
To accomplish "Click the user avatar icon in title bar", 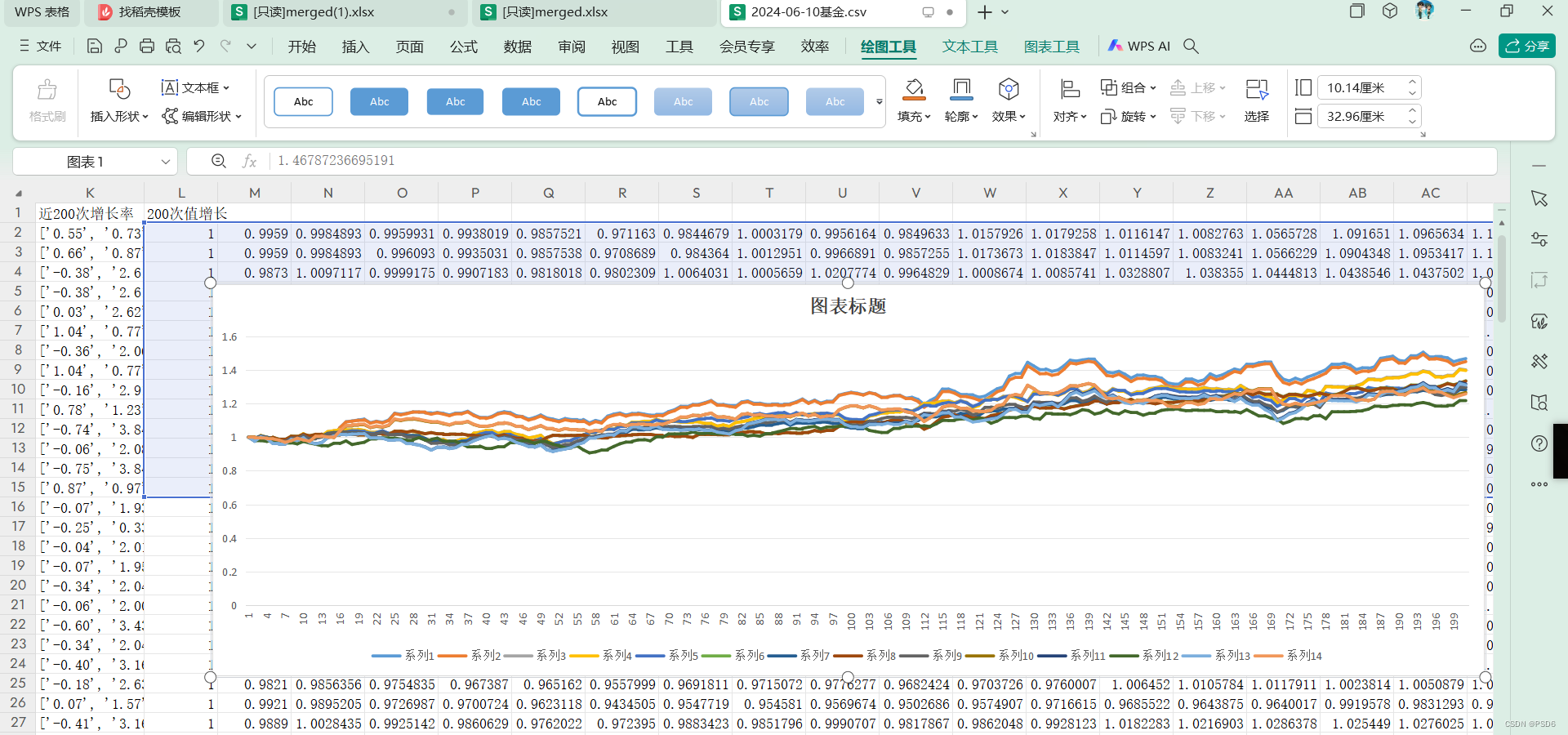I will point(1425,11).
